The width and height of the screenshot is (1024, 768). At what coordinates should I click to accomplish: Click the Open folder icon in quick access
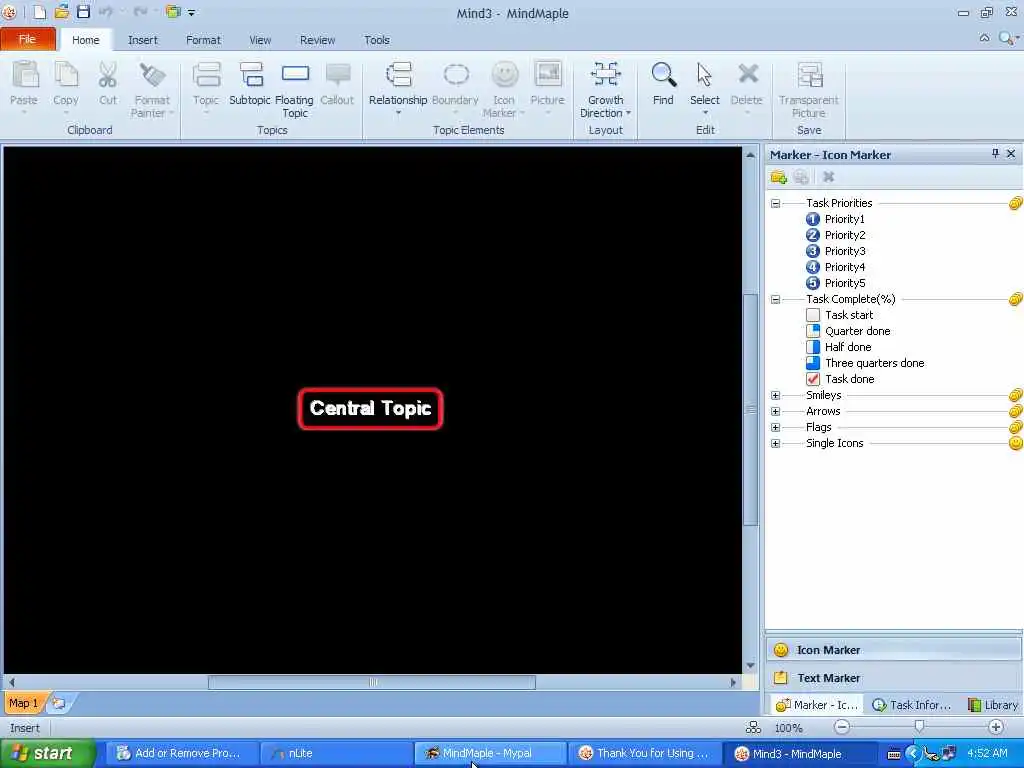(x=61, y=12)
